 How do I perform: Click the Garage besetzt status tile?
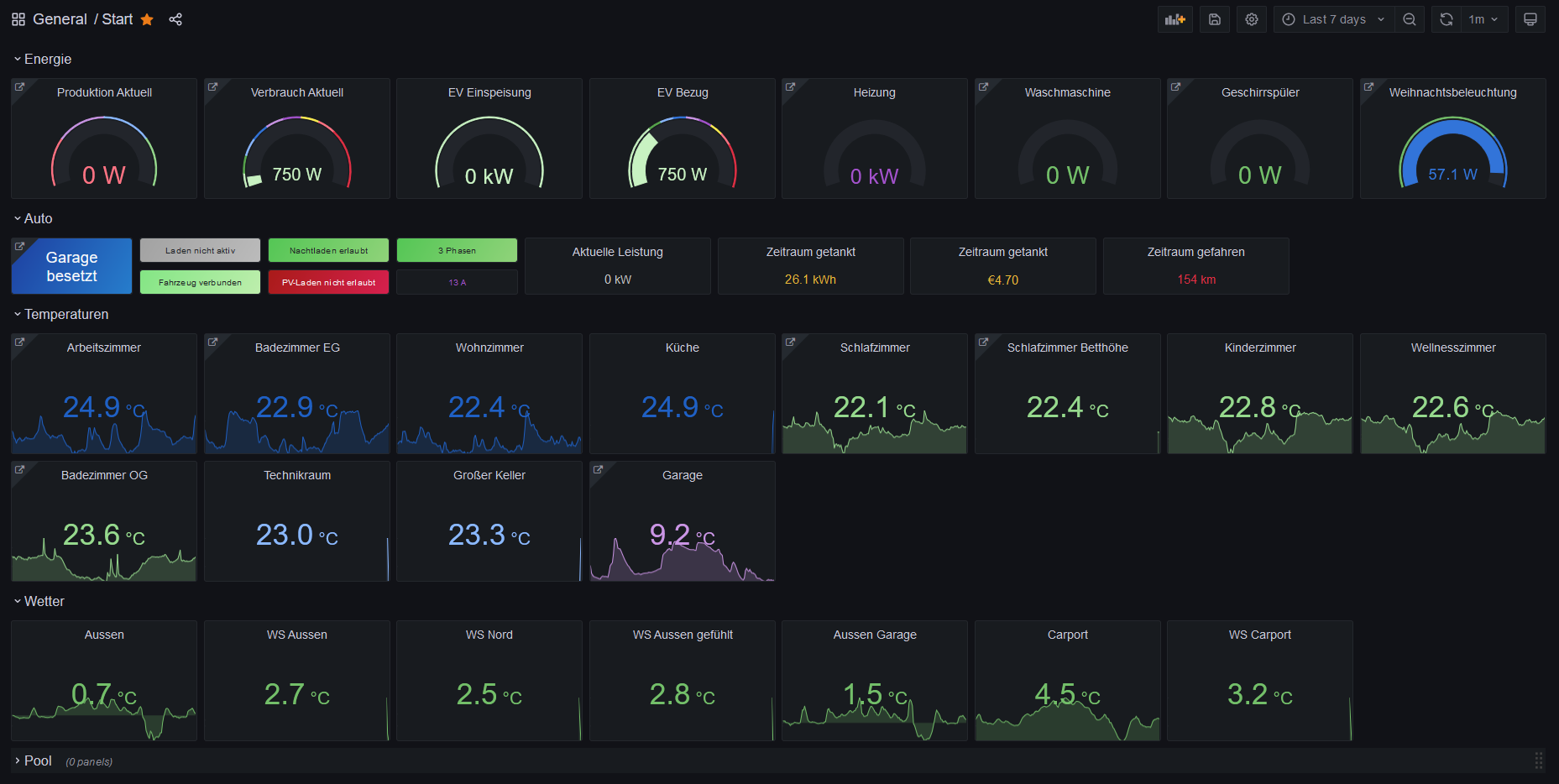(71, 266)
